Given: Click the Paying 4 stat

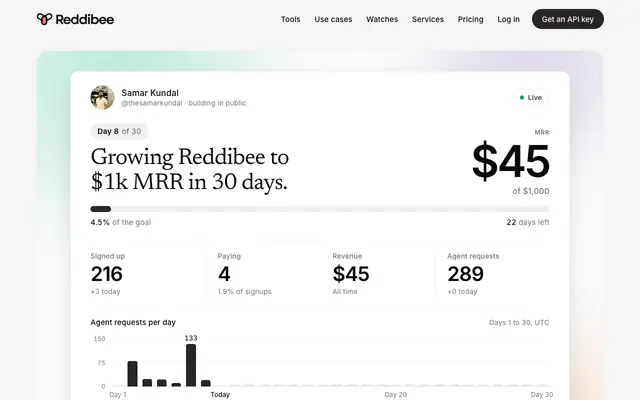Looking at the screenshot, I should click(x=244, y=273).
